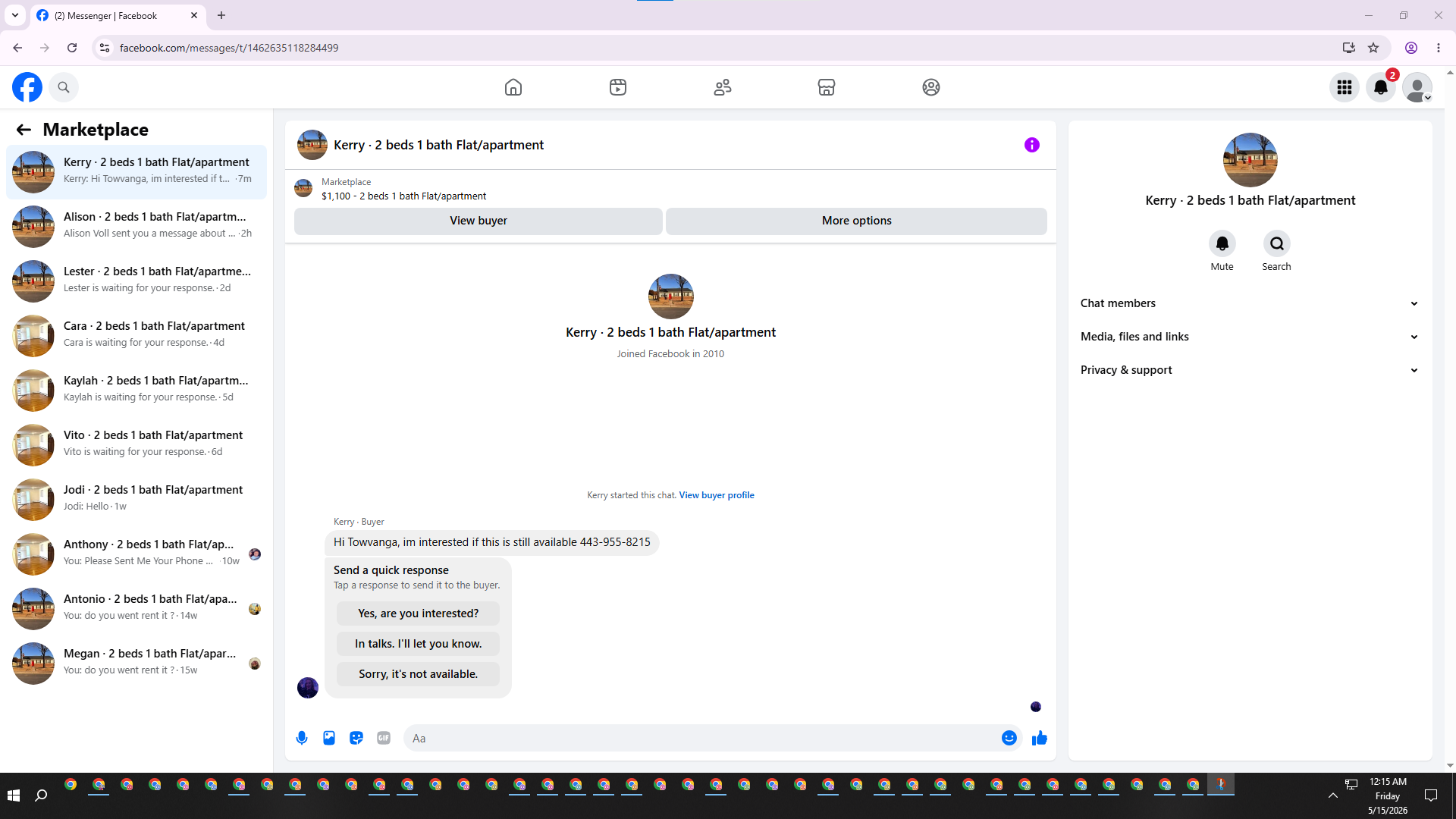The height and width of the screenshot is (819, 1456).
Task: Open the View buyer profile link
Action: (717, 495)
